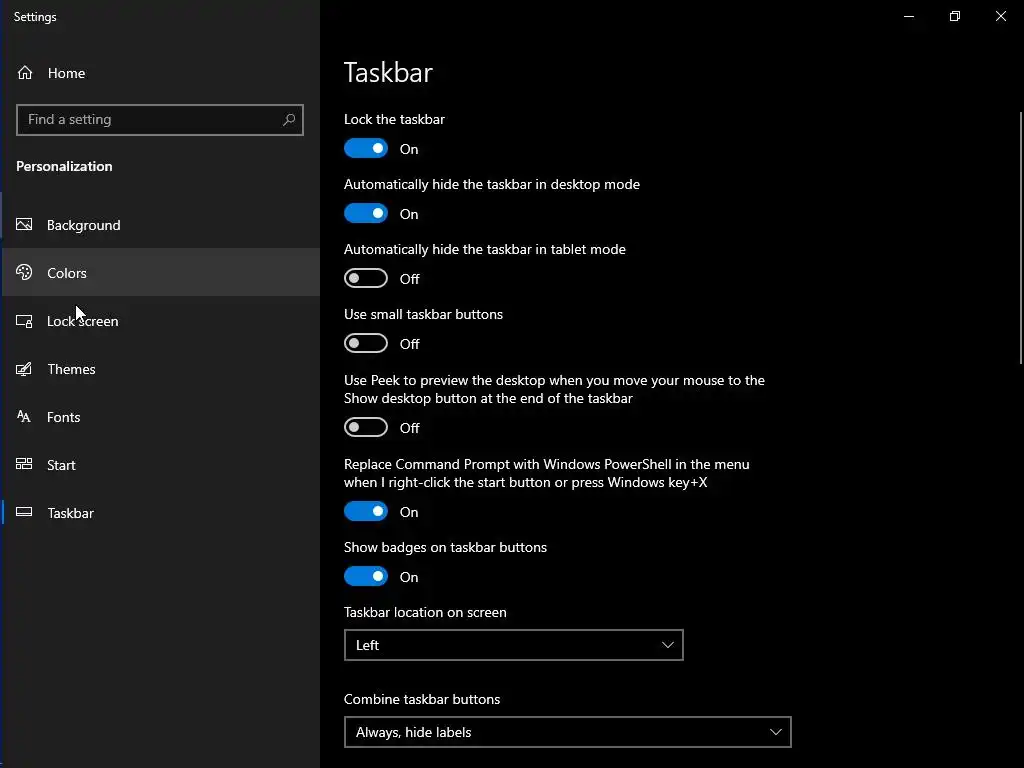Image resolution: width=1024 pixels, height=768 pixels.
Task: Open the Colors settings page
Action: point(67,273)
